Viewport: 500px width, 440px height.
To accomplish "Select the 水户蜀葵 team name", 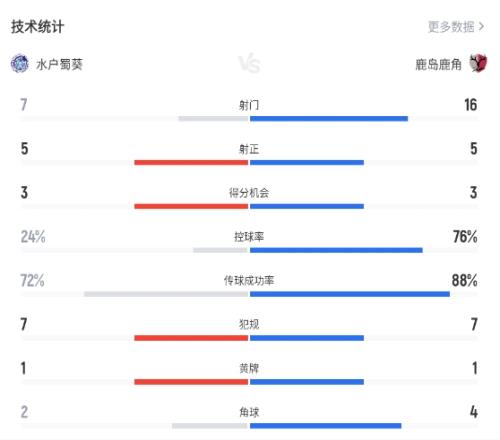I will pyautogui.click(x=59, y=64).
